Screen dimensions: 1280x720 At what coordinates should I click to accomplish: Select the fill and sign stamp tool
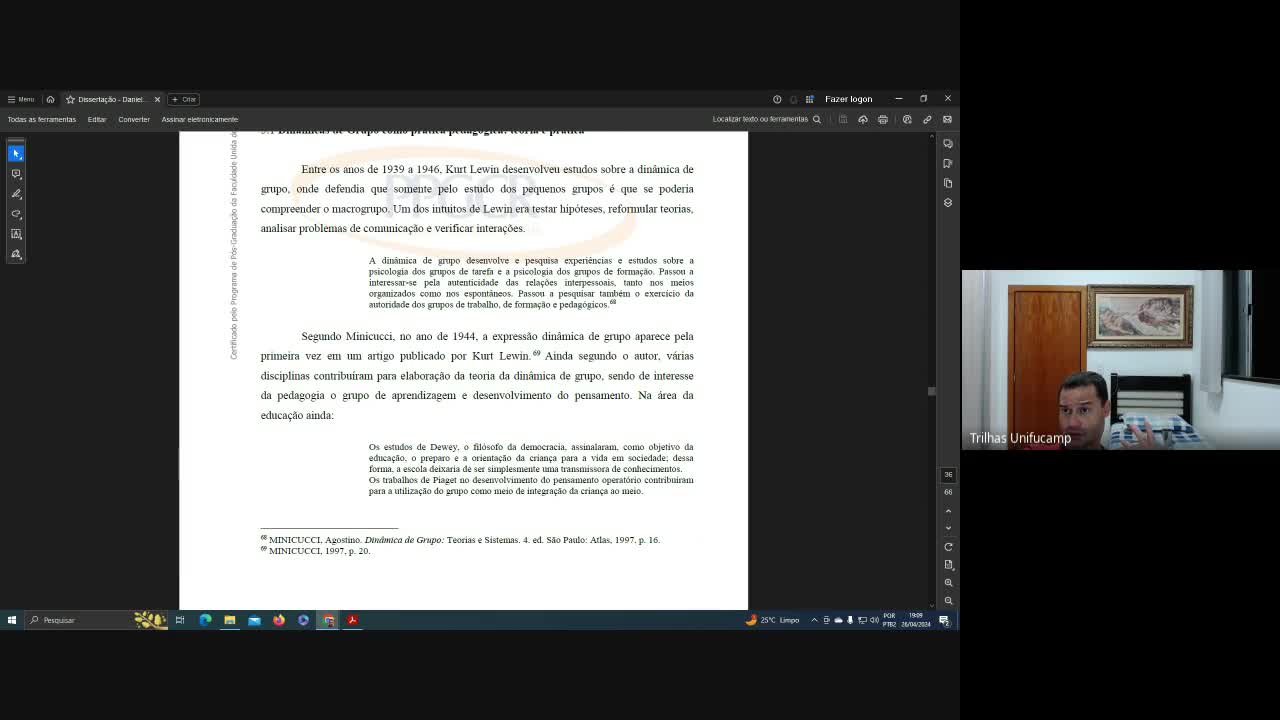pos(16,254)
